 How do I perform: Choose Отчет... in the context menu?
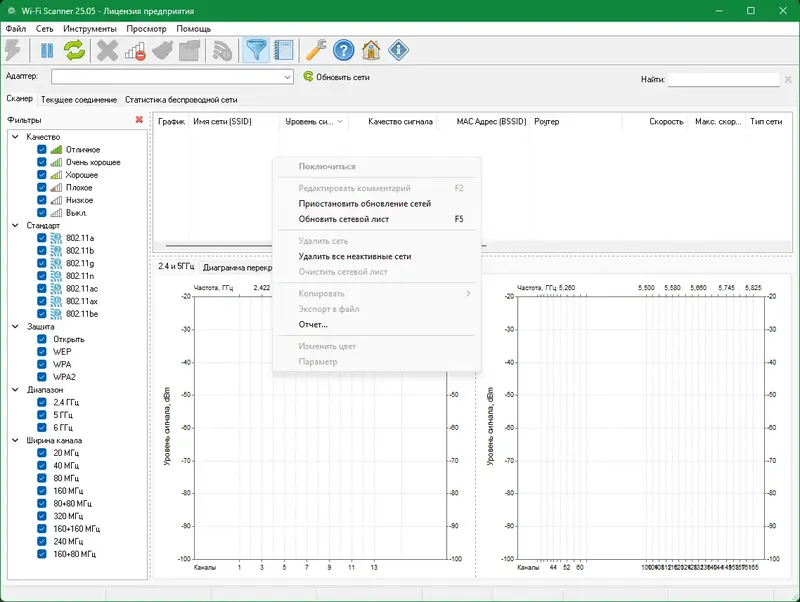click(x=377, y=324)
